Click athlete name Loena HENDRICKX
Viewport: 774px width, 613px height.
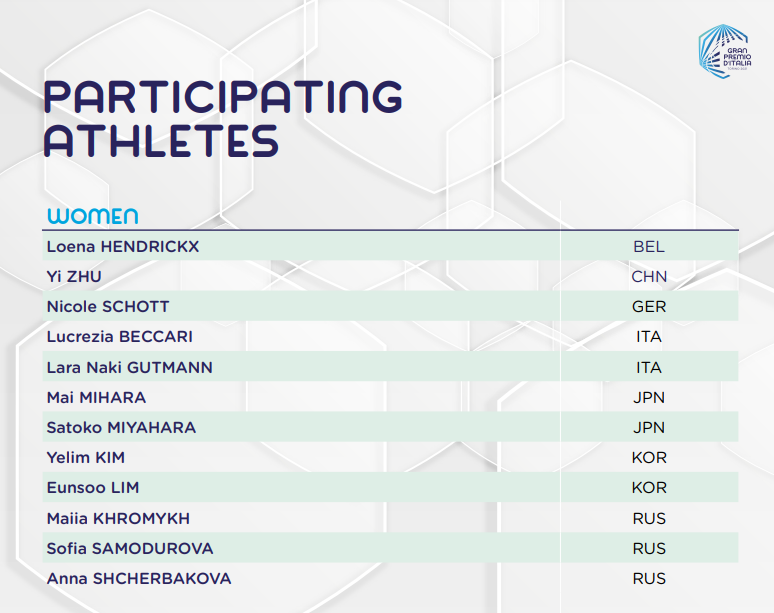pyautogui.click(x=123, y=246)
